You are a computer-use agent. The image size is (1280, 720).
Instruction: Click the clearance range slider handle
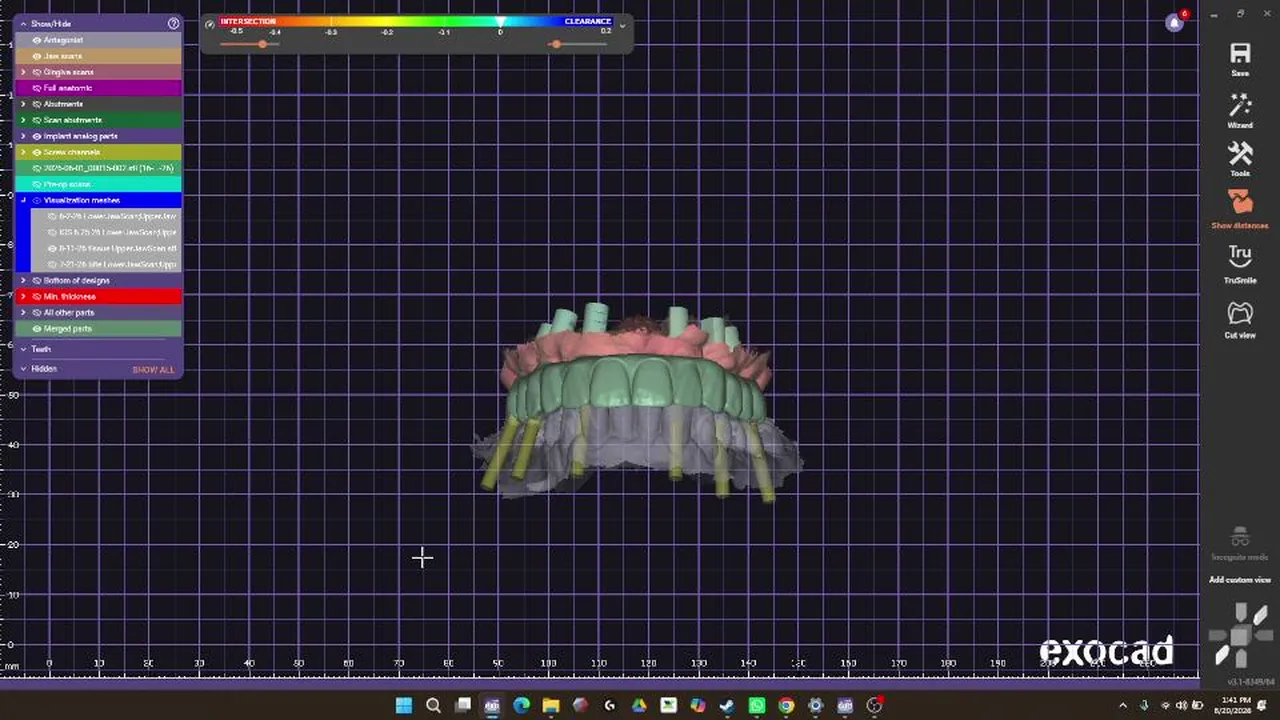tap(556, 44)
